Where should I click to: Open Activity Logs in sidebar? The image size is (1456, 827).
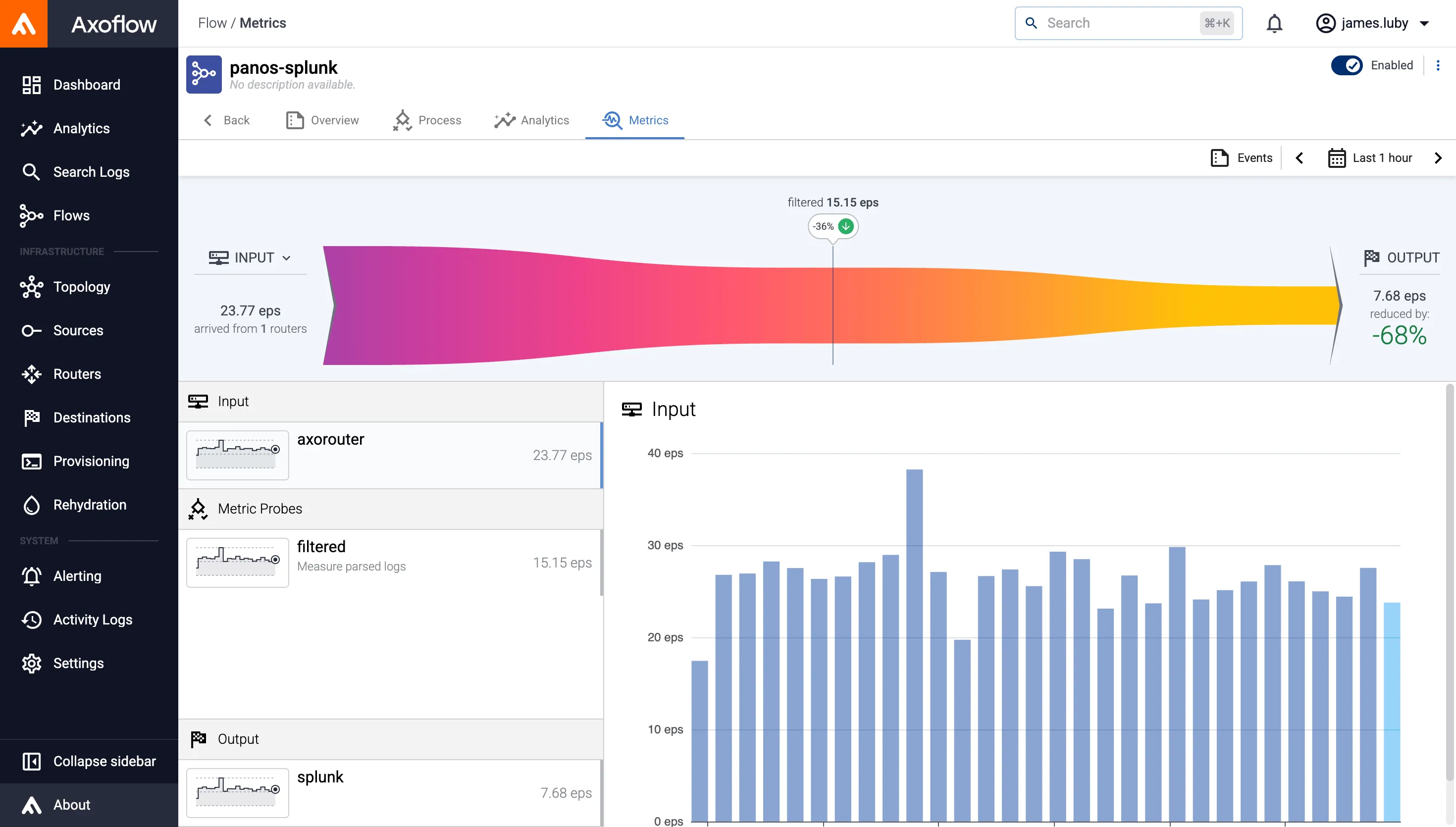point(92,620)
